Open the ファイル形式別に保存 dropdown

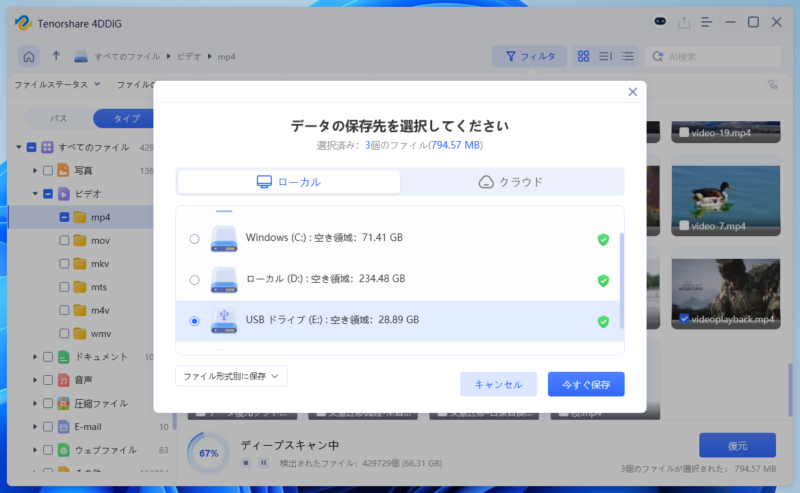click(231, 376)
